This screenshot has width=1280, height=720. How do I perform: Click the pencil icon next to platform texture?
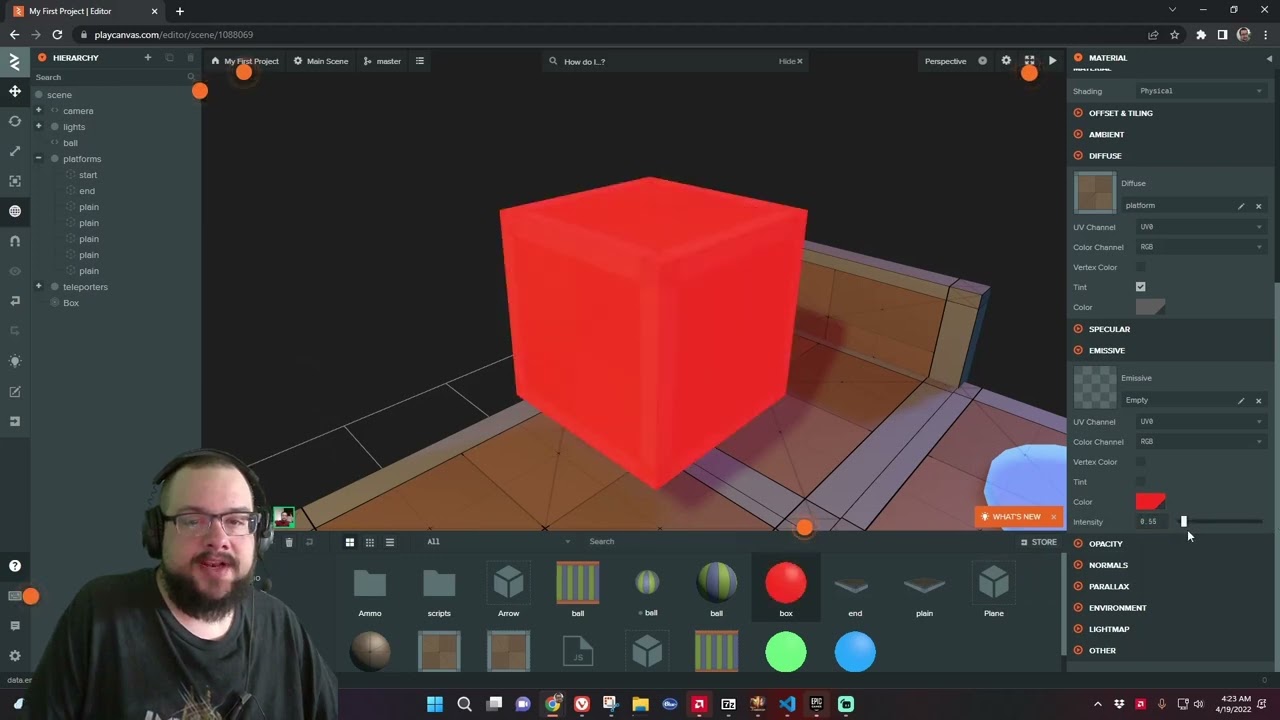[1241, 206]
